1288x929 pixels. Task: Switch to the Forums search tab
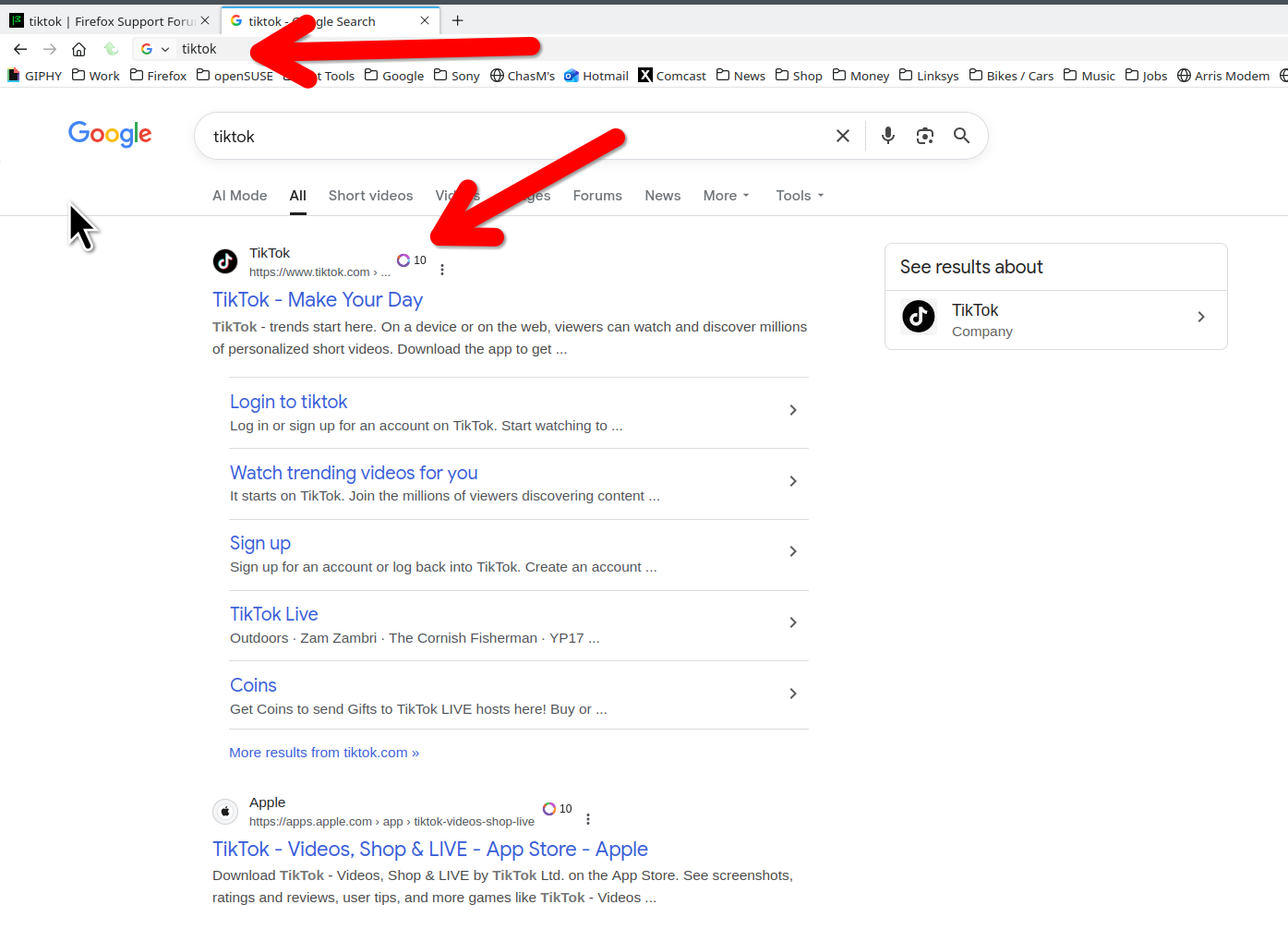[x=596, y=196]
